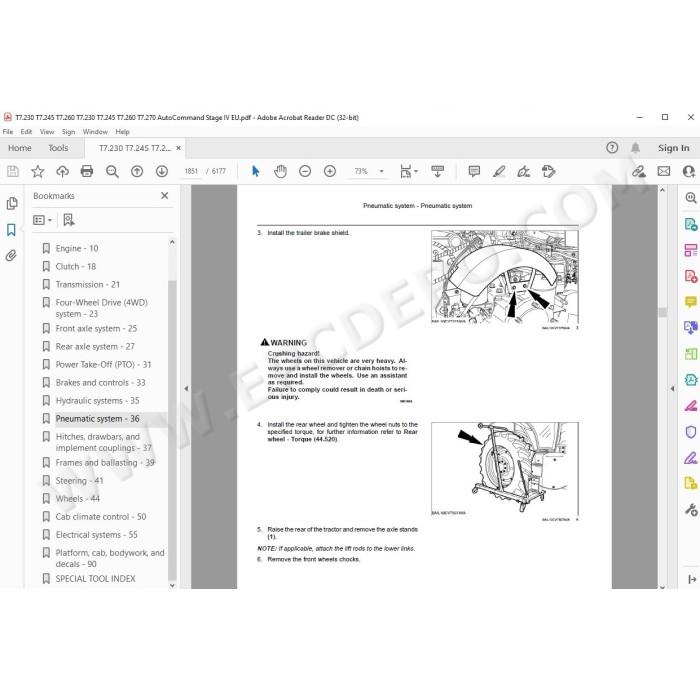Open Transmission - 21 bookmark
The width and height of the screenshot is (700, 700).
[88, 284]
